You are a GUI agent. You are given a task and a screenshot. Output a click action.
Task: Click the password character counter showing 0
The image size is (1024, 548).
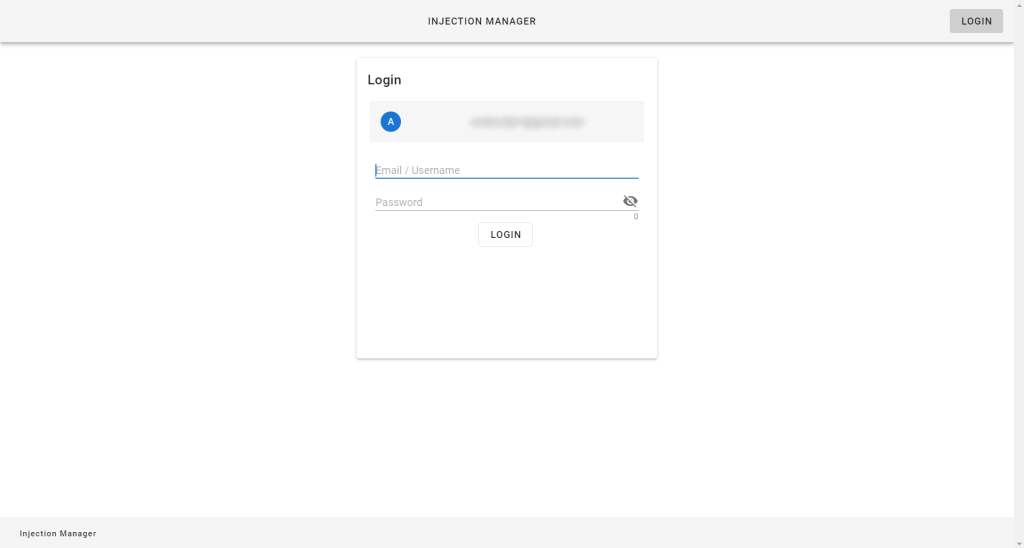click(x=635, y=217)
